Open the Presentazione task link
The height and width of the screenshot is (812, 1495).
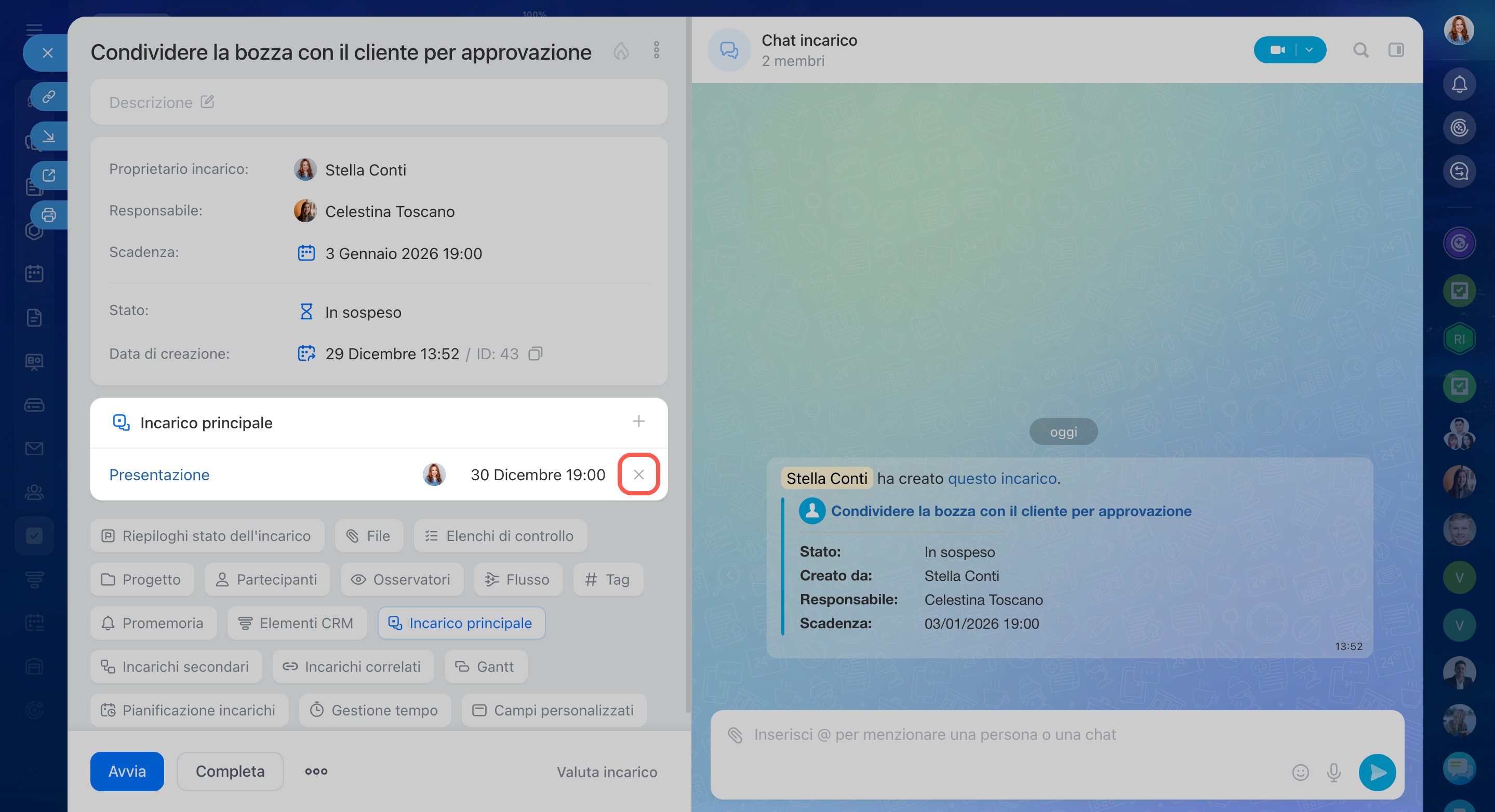pyautogui.click(x=159, y=475)
